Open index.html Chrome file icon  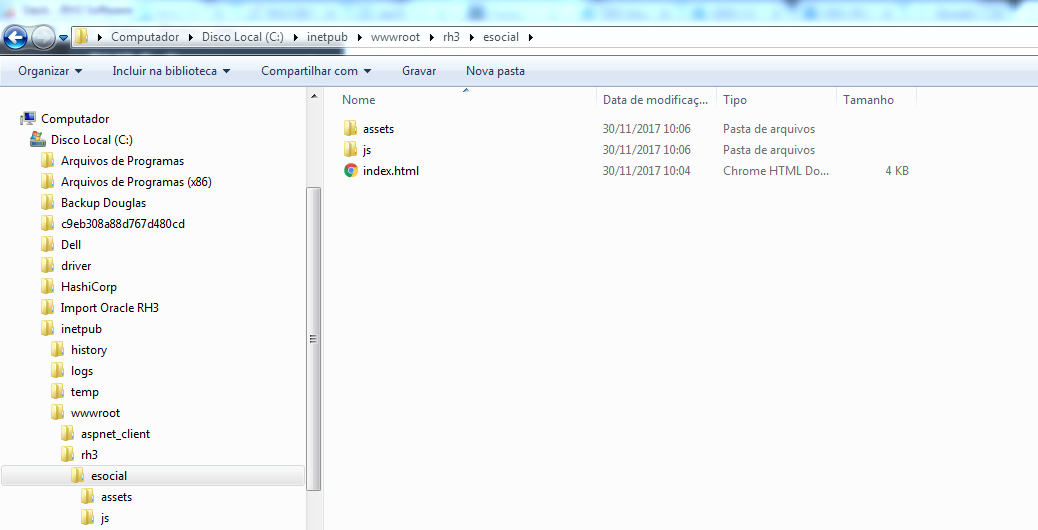tap(351, 171)
